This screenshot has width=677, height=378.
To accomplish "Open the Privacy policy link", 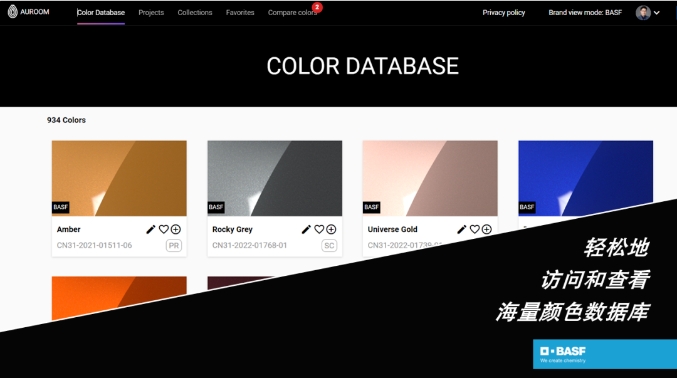I will [503, 13].
